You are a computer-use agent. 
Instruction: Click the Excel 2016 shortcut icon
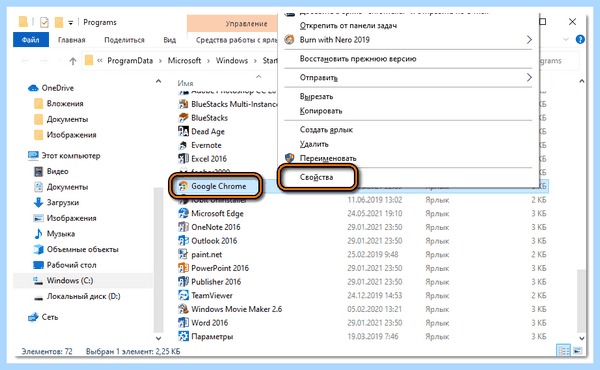coord(183,159)
